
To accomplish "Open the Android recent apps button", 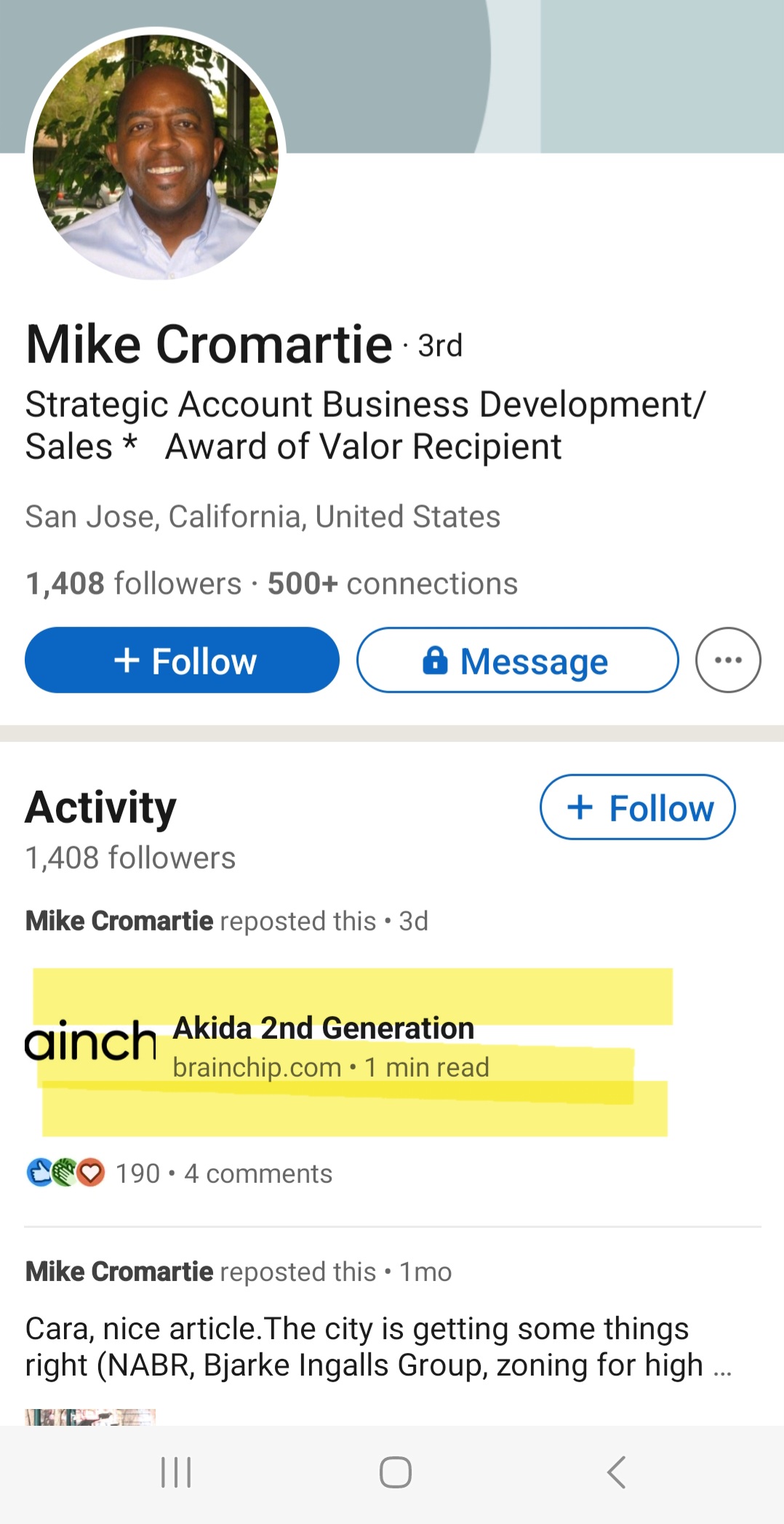I will click(176, 1472).
